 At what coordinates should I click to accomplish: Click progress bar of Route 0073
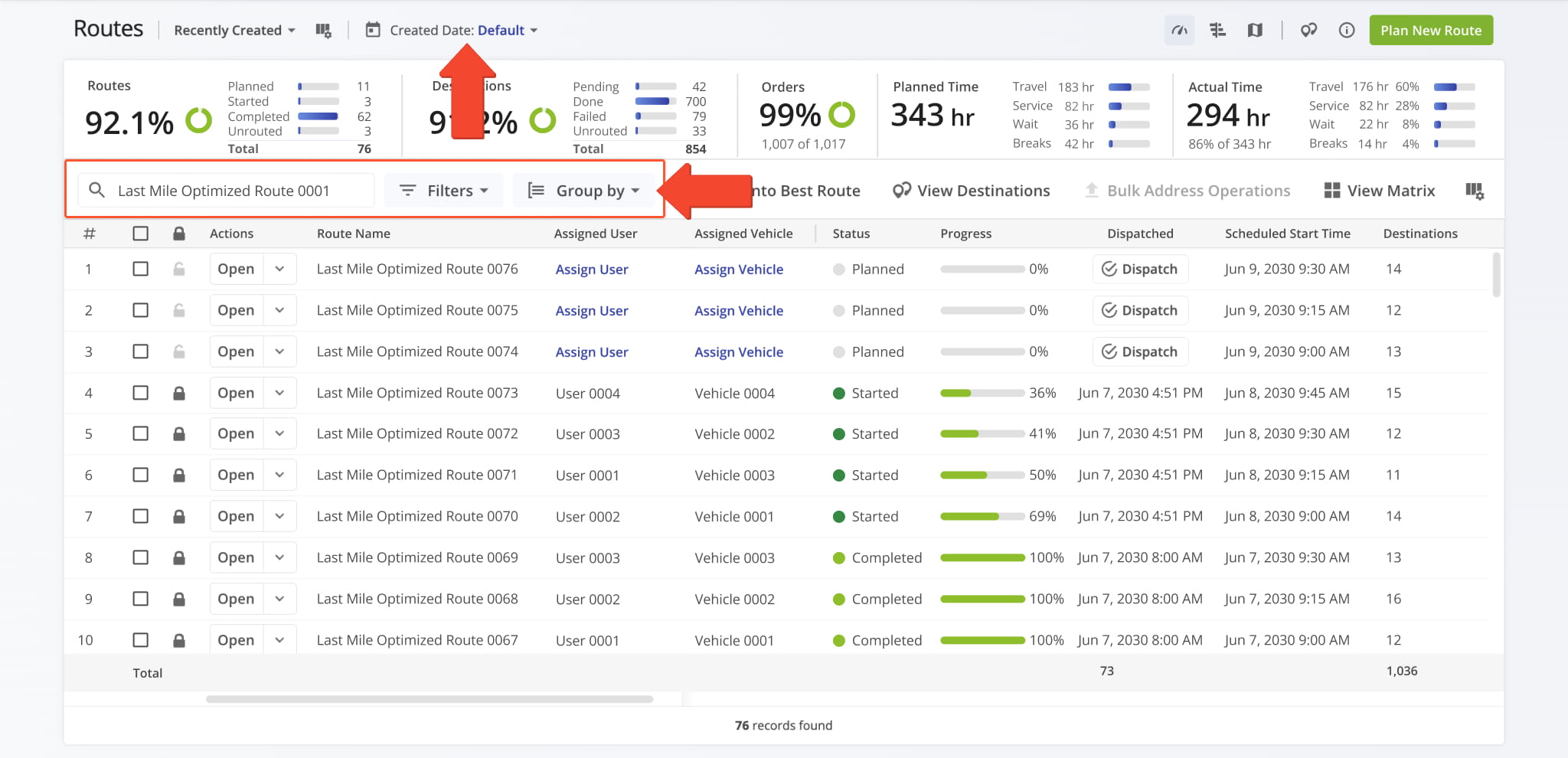(x=982, y=393)
